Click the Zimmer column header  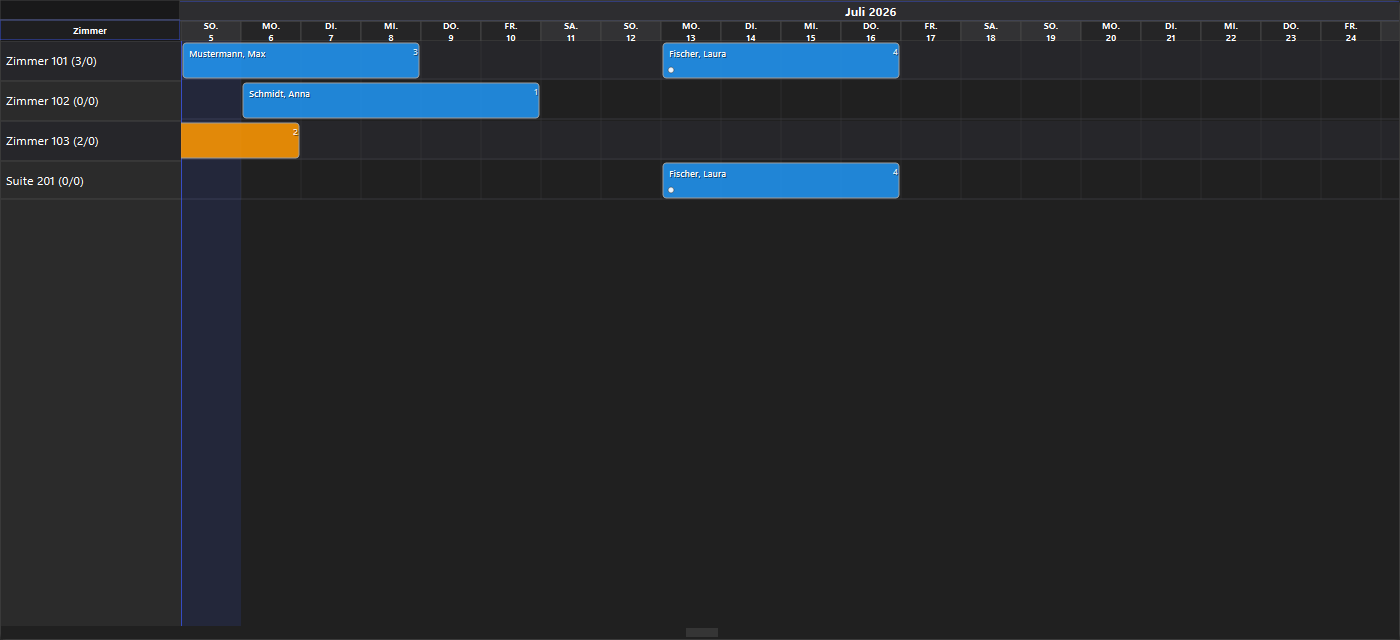tap(90, 31)
